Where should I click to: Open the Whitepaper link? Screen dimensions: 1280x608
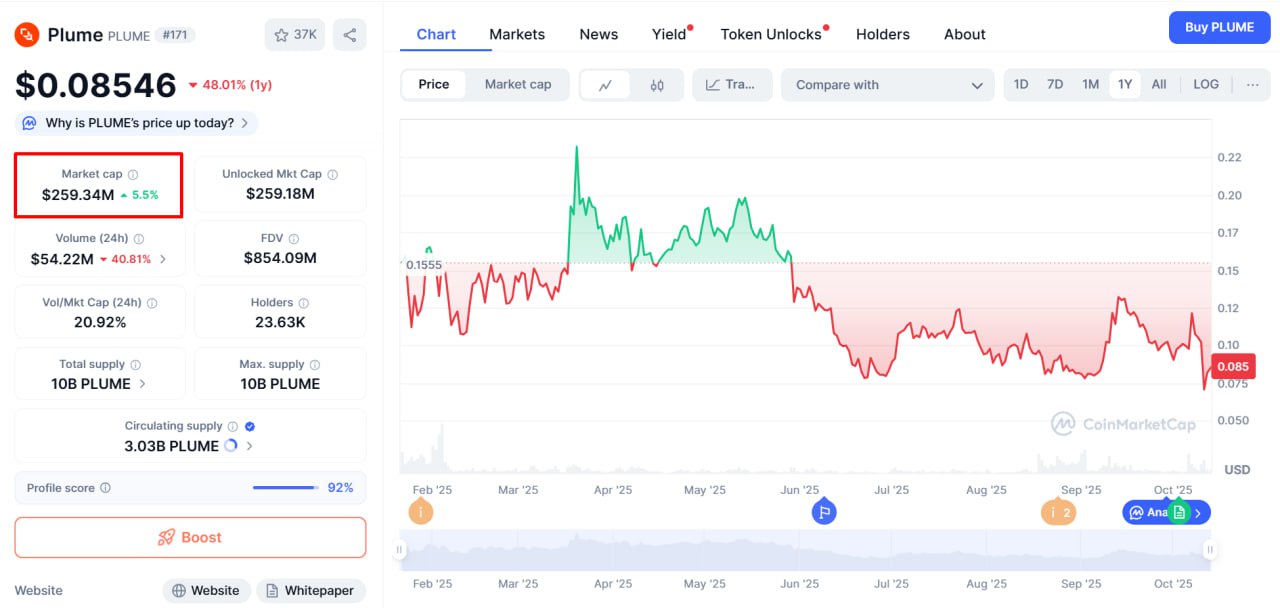pyautogui.click(x=311, y=590)
